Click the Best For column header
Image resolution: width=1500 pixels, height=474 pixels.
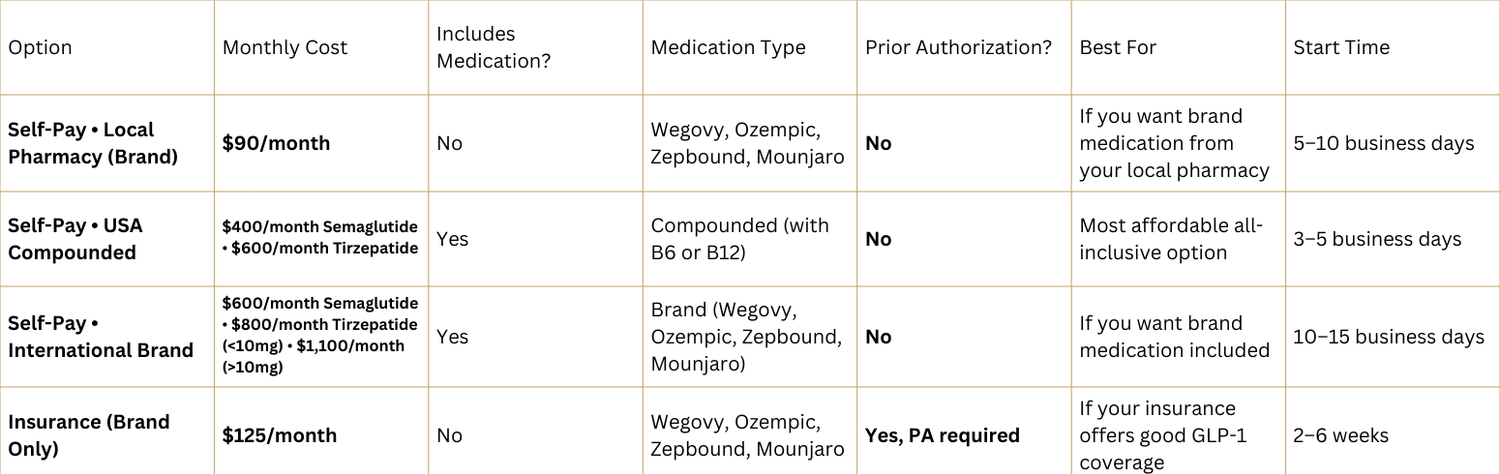point(1118,48)
